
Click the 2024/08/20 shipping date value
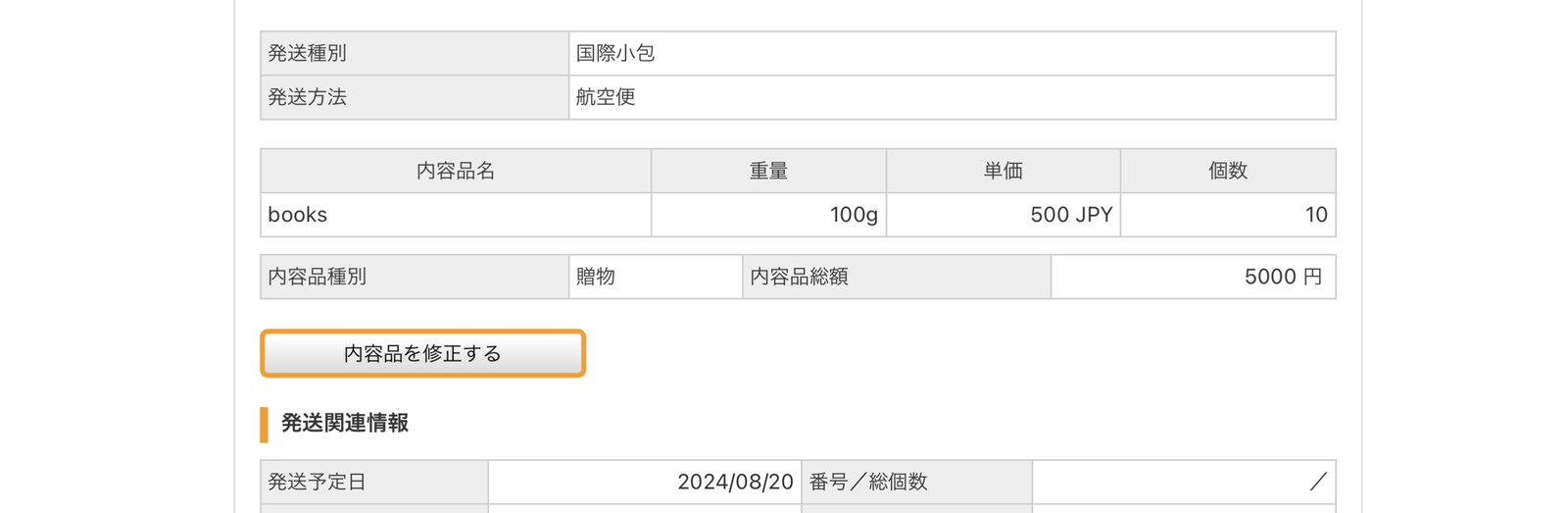[735, 482]
